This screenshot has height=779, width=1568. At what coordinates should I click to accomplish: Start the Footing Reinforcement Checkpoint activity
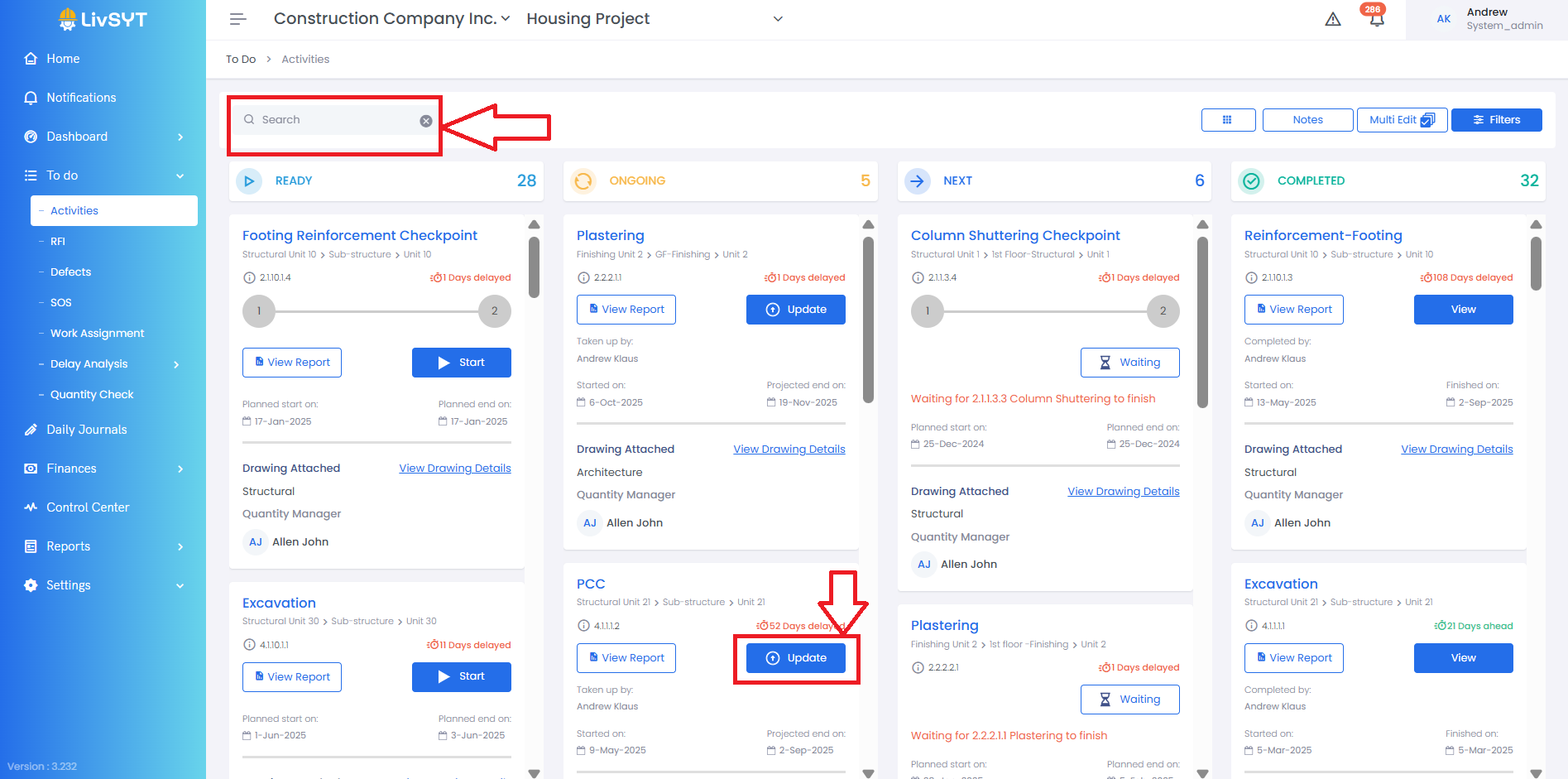461,363
